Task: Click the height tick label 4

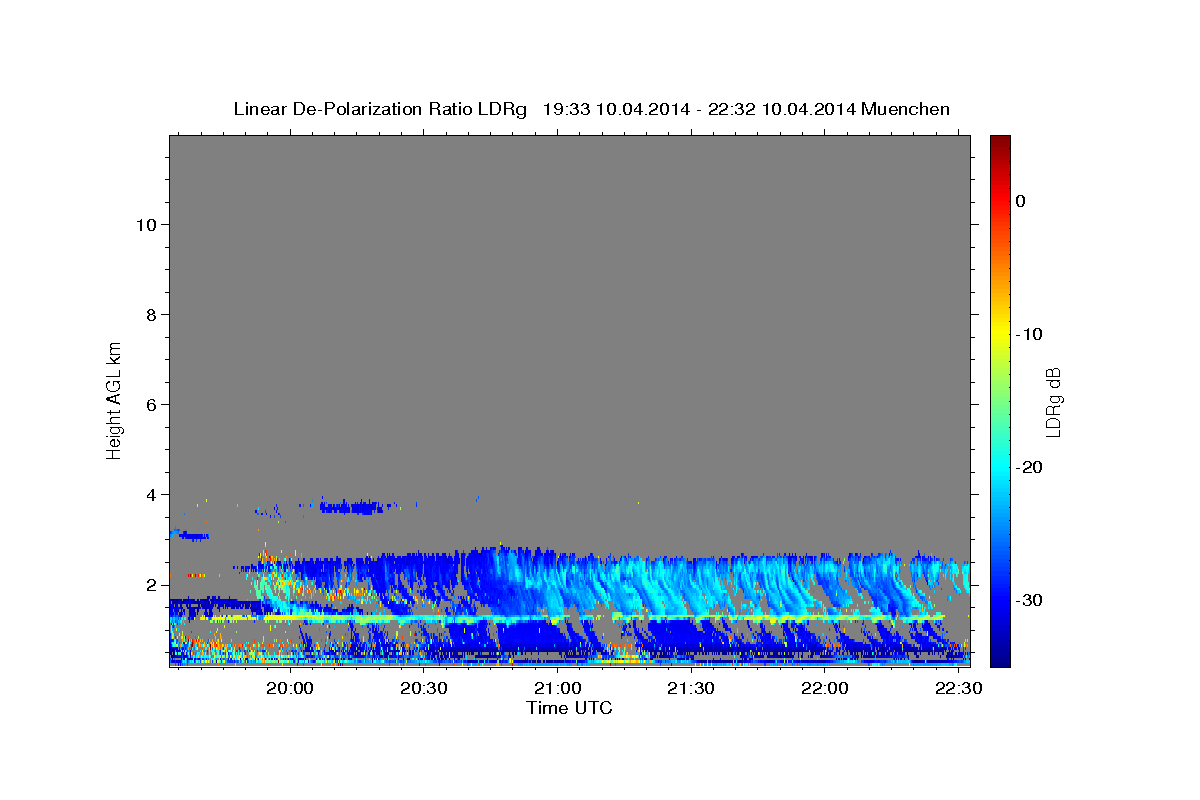Action: (x=150, y=494)
